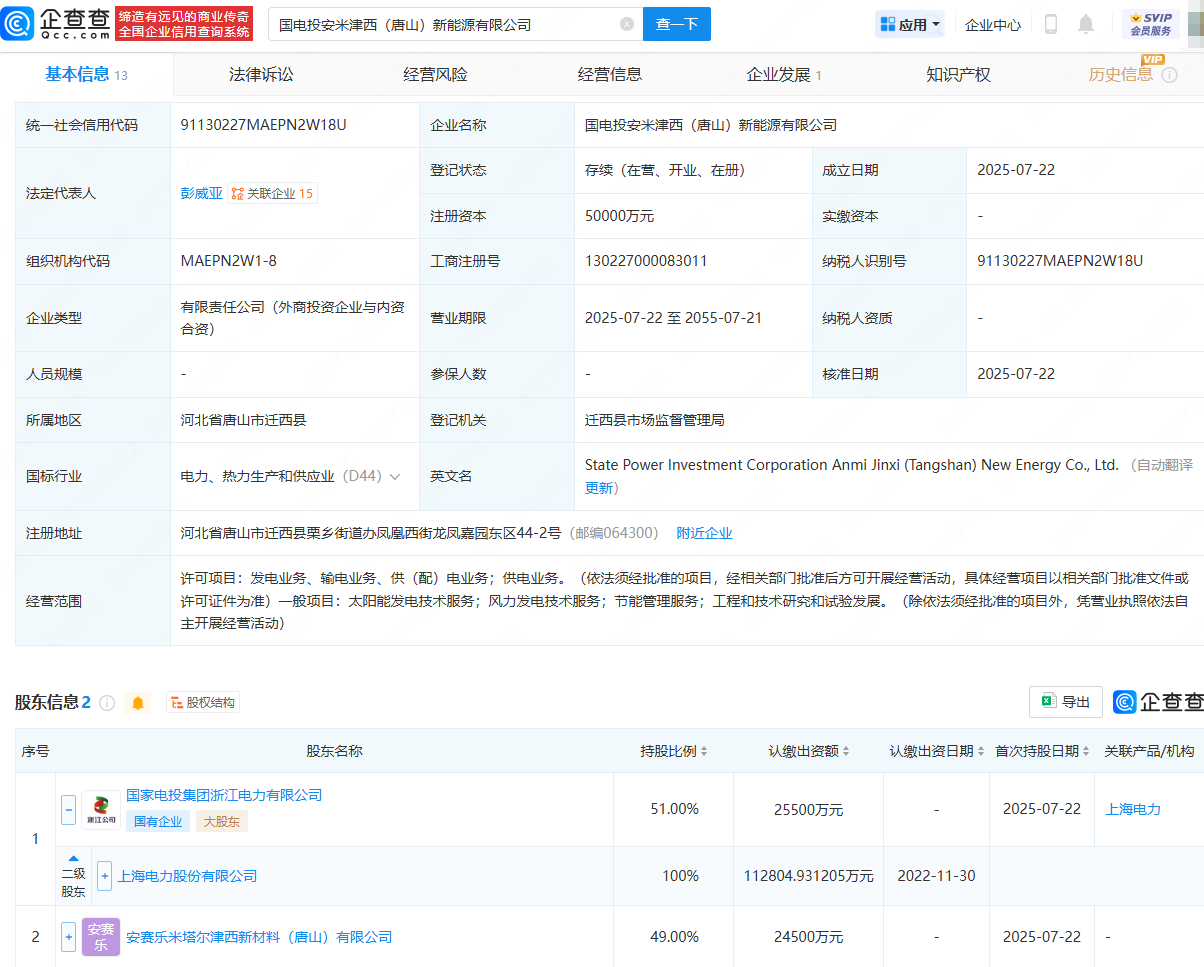
Task: Clear the search box text
Action: 627,24
